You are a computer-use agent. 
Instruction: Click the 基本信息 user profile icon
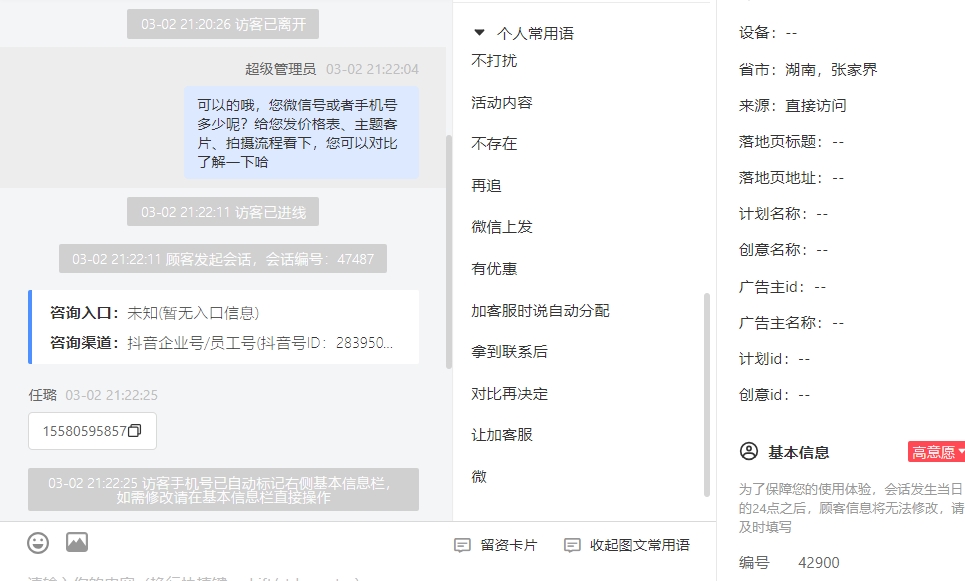pos(749,452)
